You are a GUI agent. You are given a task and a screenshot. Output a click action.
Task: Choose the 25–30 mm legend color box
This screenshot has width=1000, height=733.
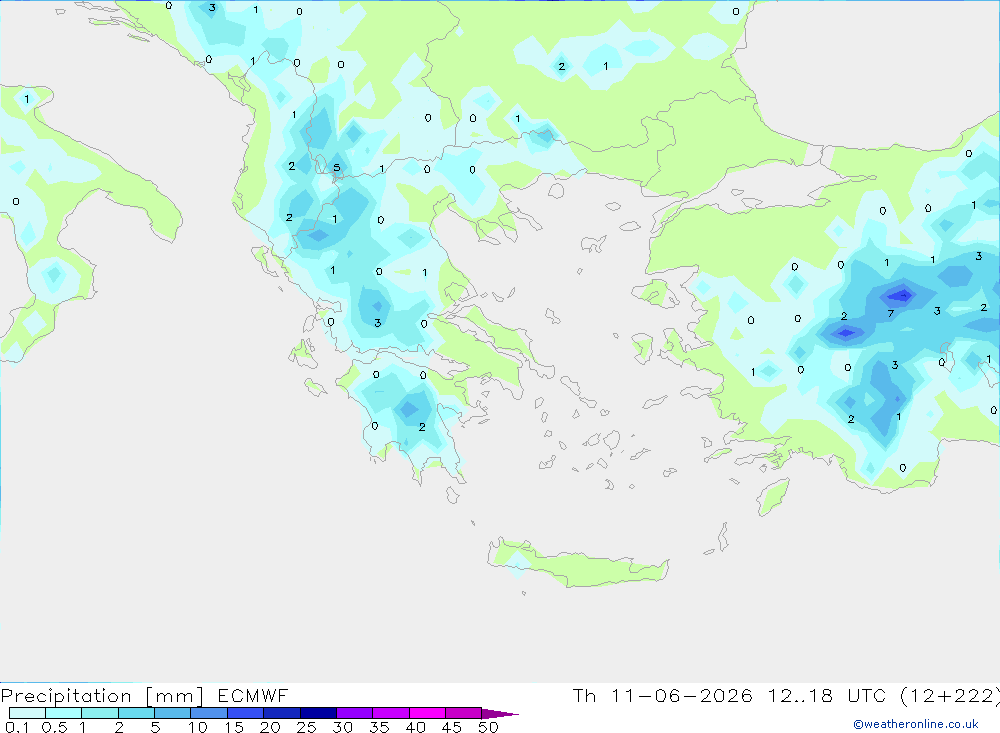[318, 713]
